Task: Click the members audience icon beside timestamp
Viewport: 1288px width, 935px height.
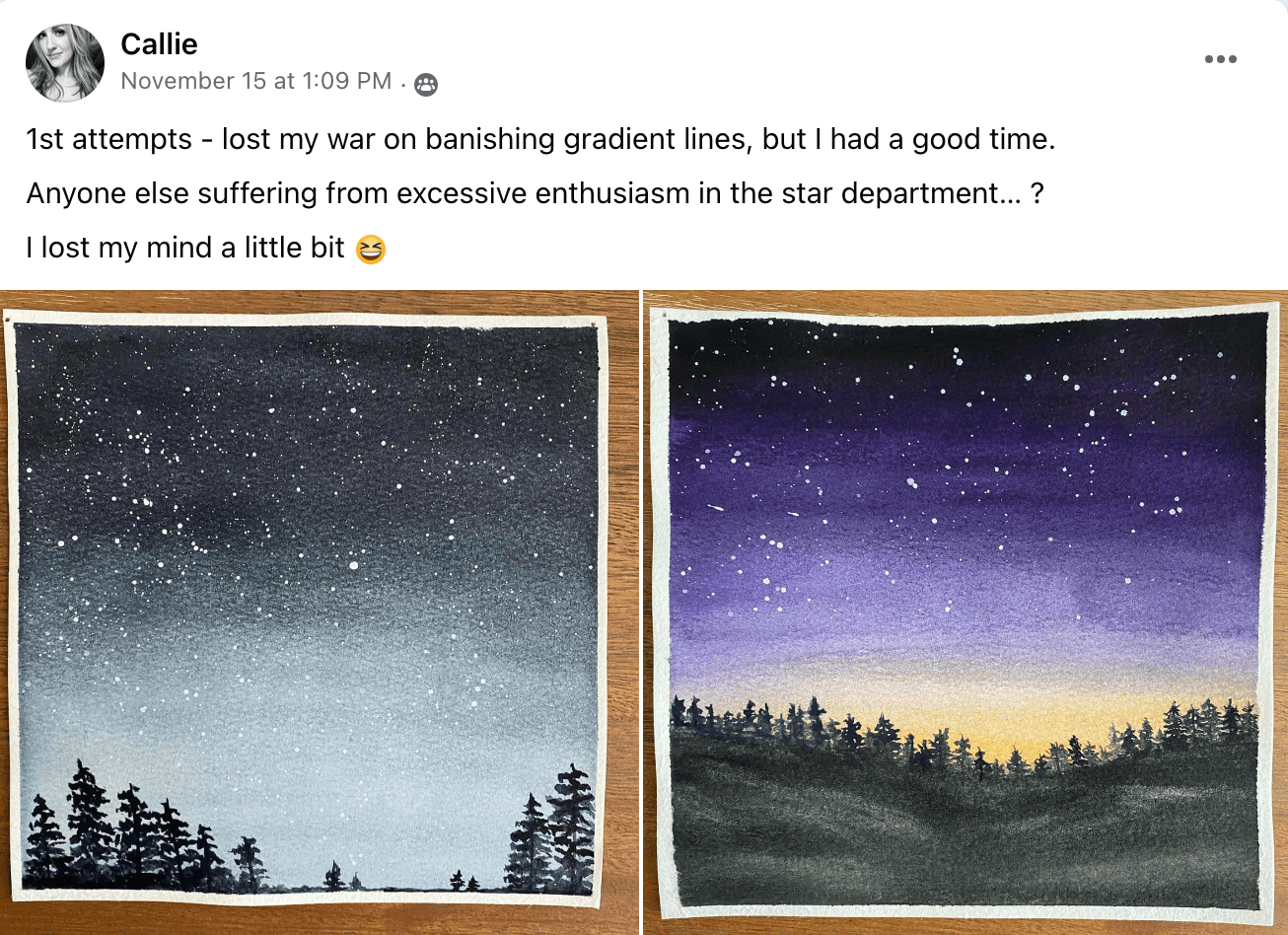Action: click(x=426, y=84)
